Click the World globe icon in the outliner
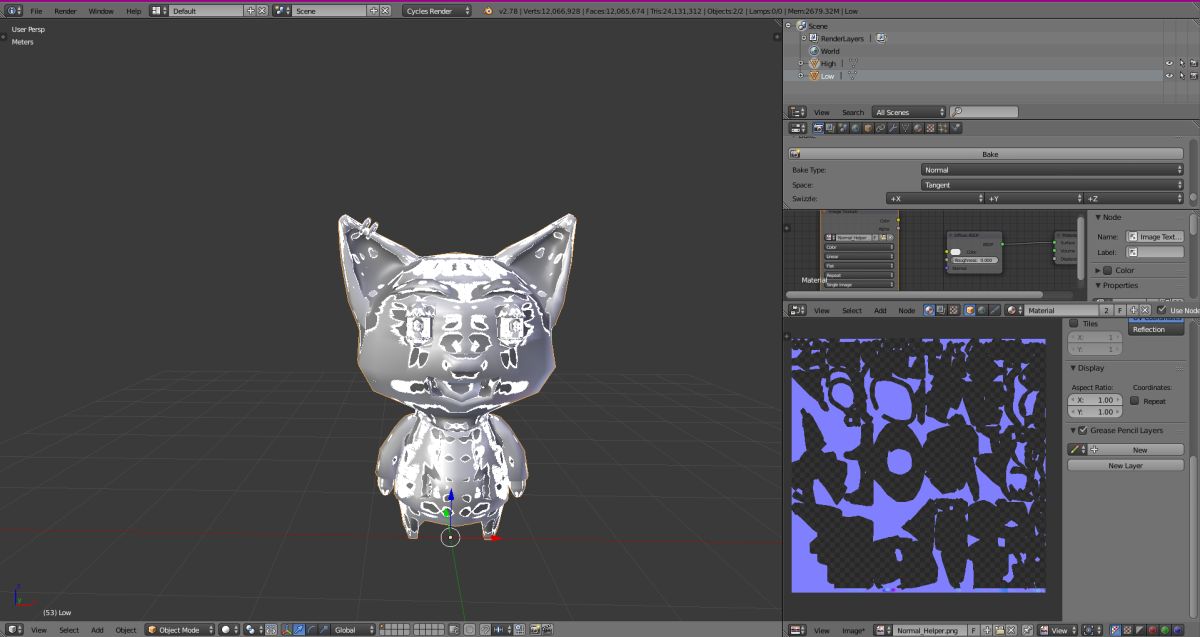 point(814,51)
